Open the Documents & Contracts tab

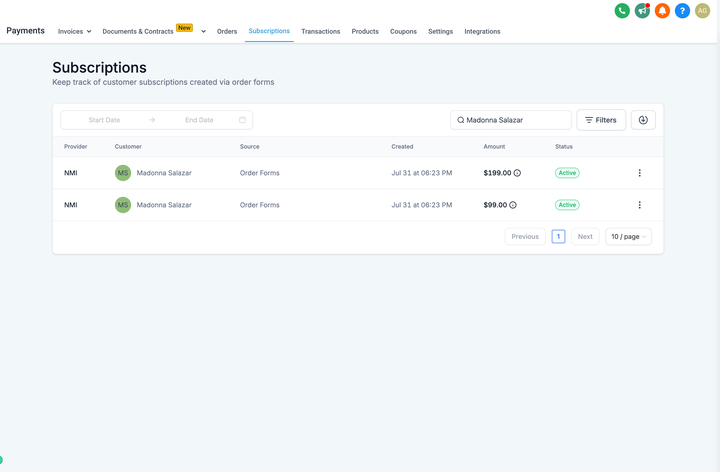[138, 32]
